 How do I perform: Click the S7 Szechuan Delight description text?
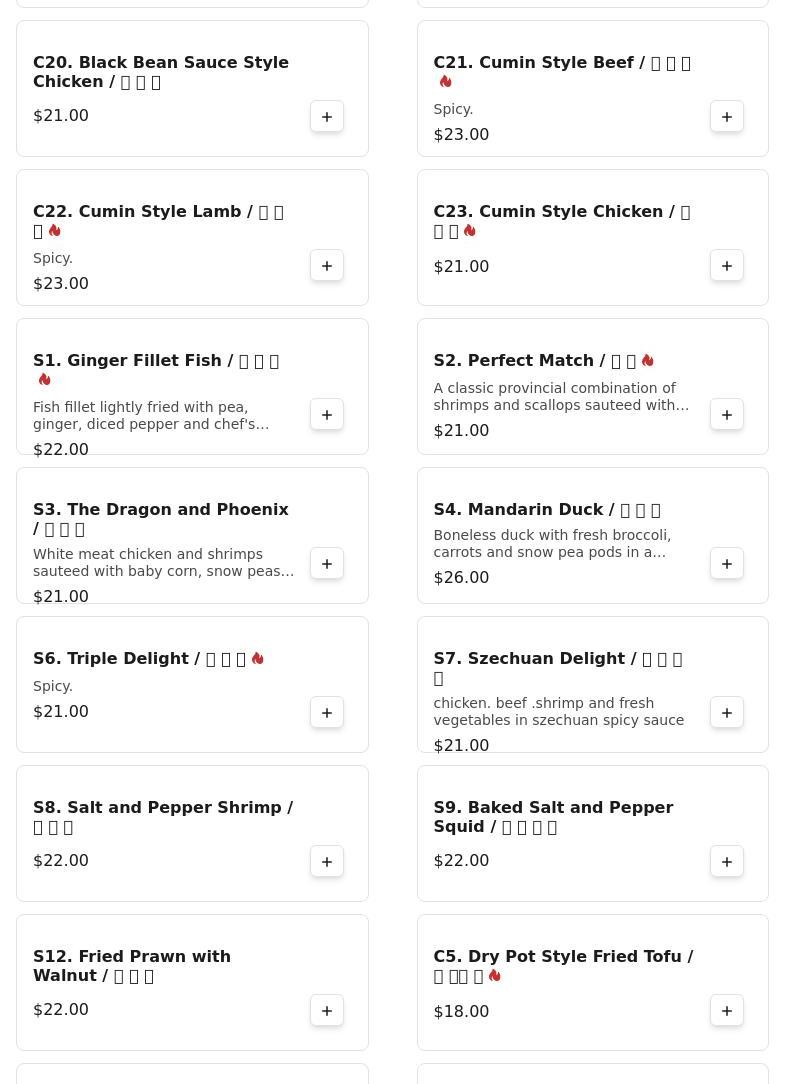pyautogui.click(x=558, y=712)
